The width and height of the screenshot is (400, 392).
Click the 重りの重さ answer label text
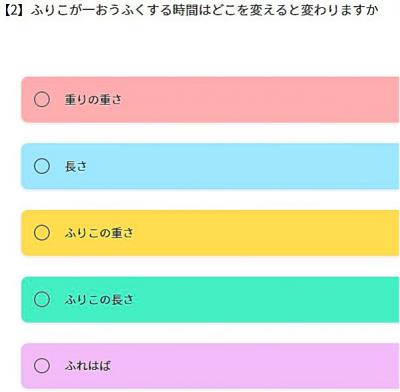tap(93, 99)
